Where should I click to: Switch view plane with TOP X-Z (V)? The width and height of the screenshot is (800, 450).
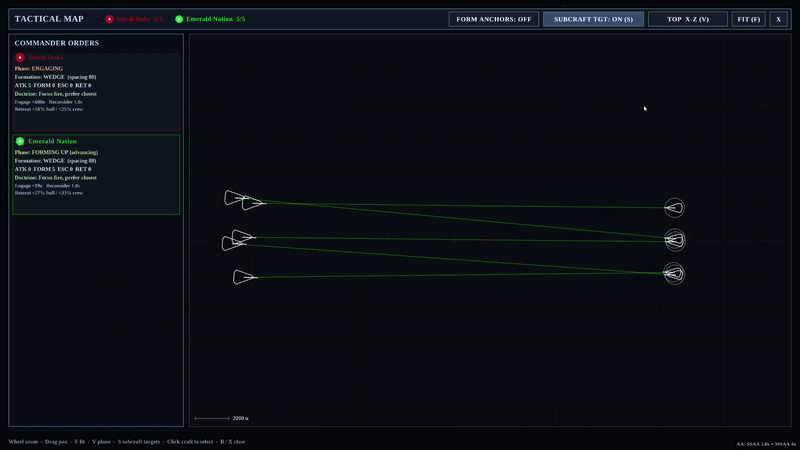tap(688, 19)
